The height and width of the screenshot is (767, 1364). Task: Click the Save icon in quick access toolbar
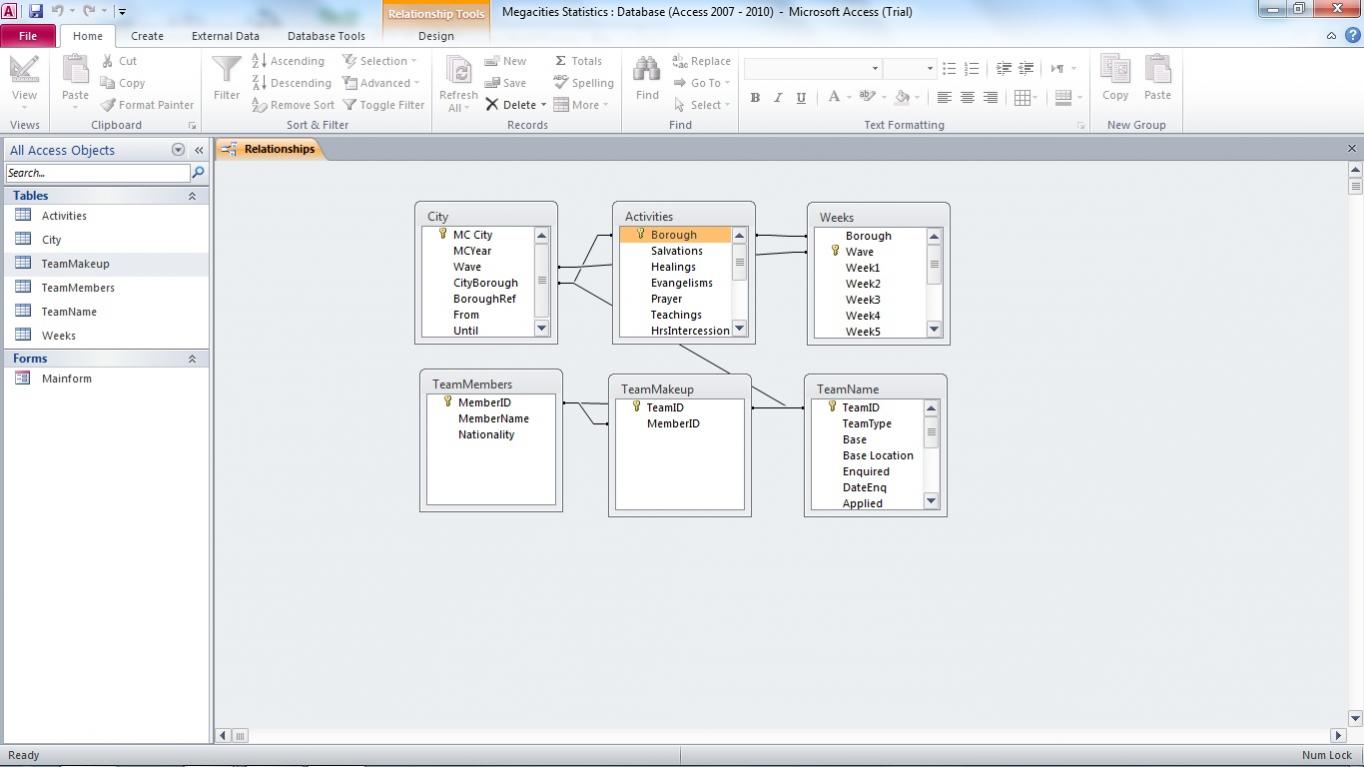tap(36, 12)
